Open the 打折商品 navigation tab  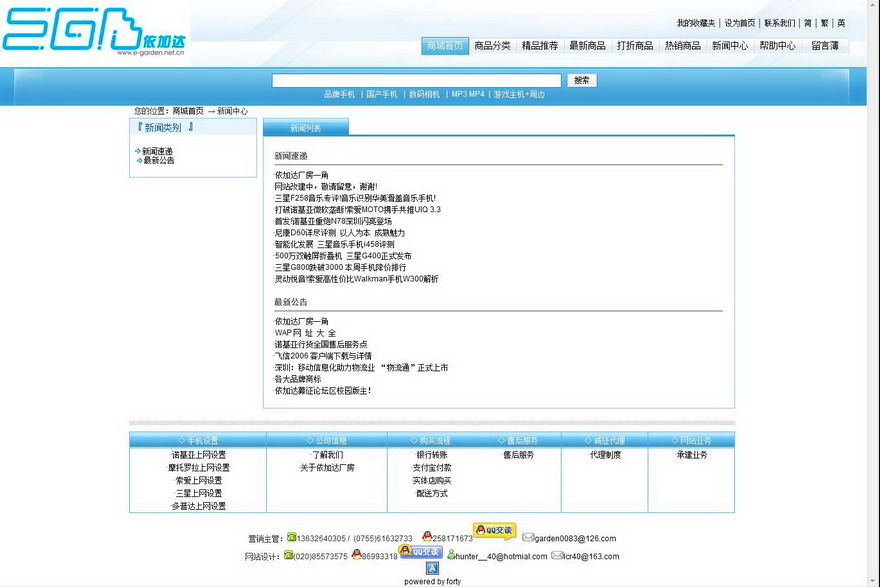click(x=635, y=46)
